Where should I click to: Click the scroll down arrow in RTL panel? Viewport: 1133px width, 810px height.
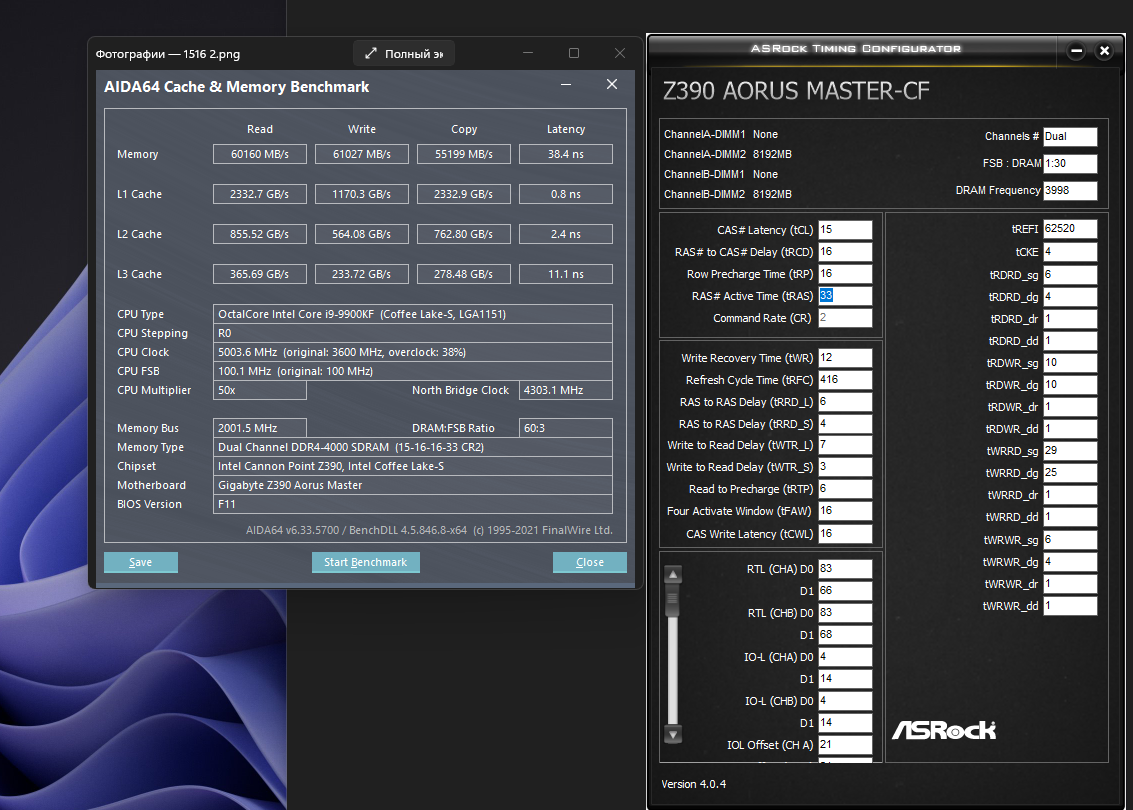(673, 735)
